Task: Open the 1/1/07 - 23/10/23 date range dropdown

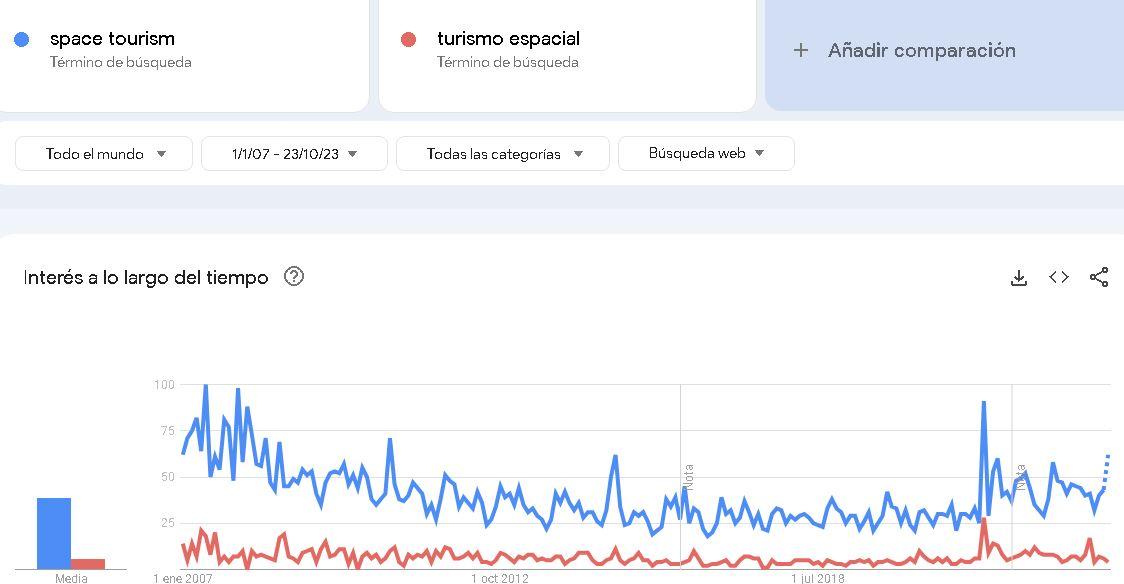Action: tap(295, 153)
